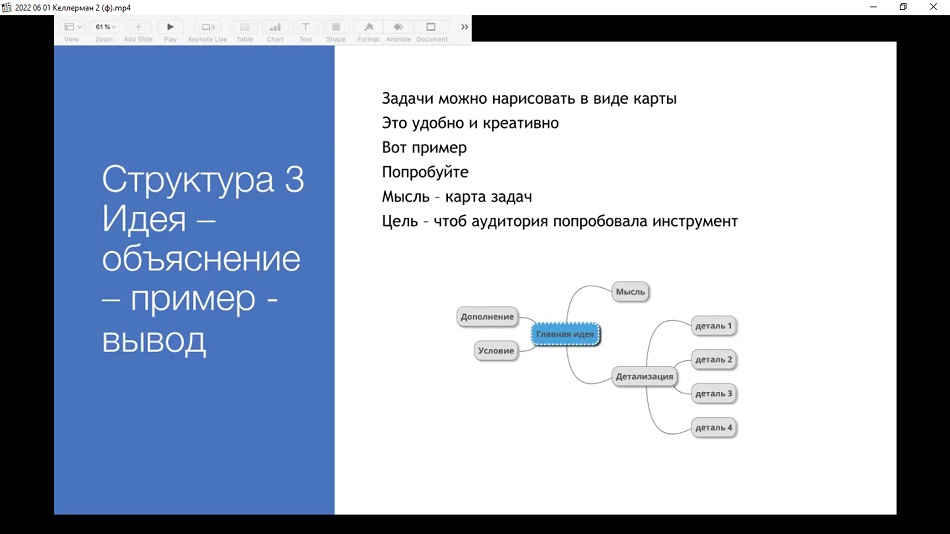Open the Format panel
Screen dimensions: 950x534
pos(368,27)
